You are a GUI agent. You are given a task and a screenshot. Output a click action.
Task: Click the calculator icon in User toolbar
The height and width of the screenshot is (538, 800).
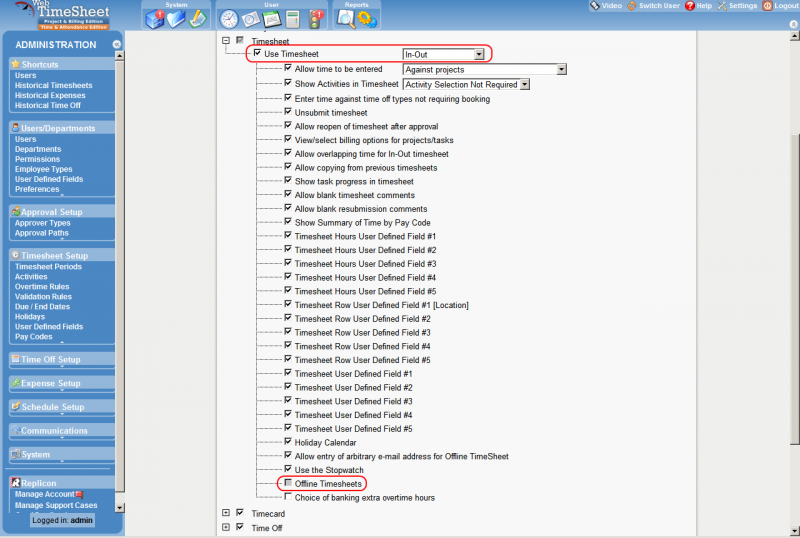pos(293,19)
